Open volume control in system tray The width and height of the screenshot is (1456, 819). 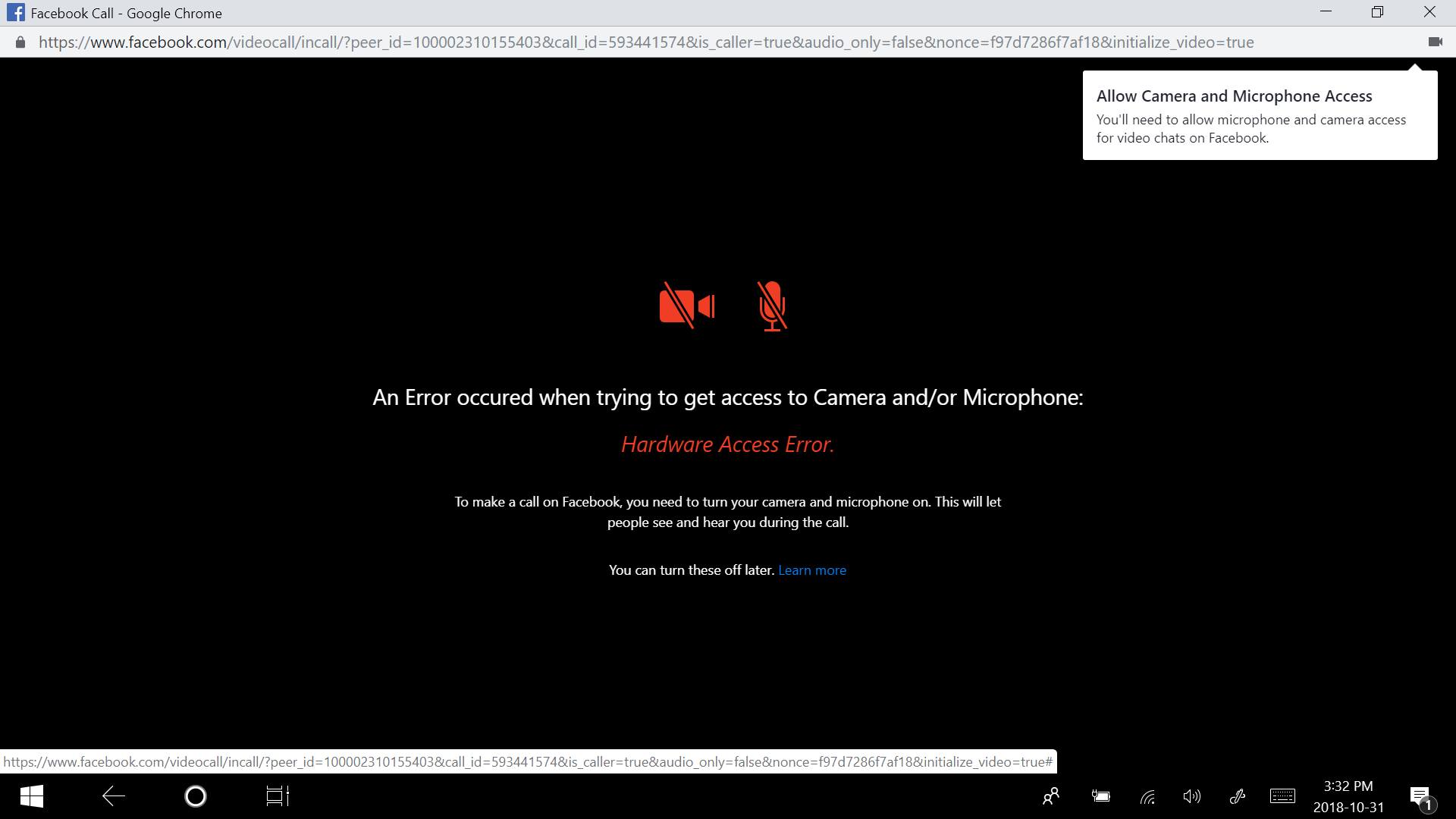1192,796
